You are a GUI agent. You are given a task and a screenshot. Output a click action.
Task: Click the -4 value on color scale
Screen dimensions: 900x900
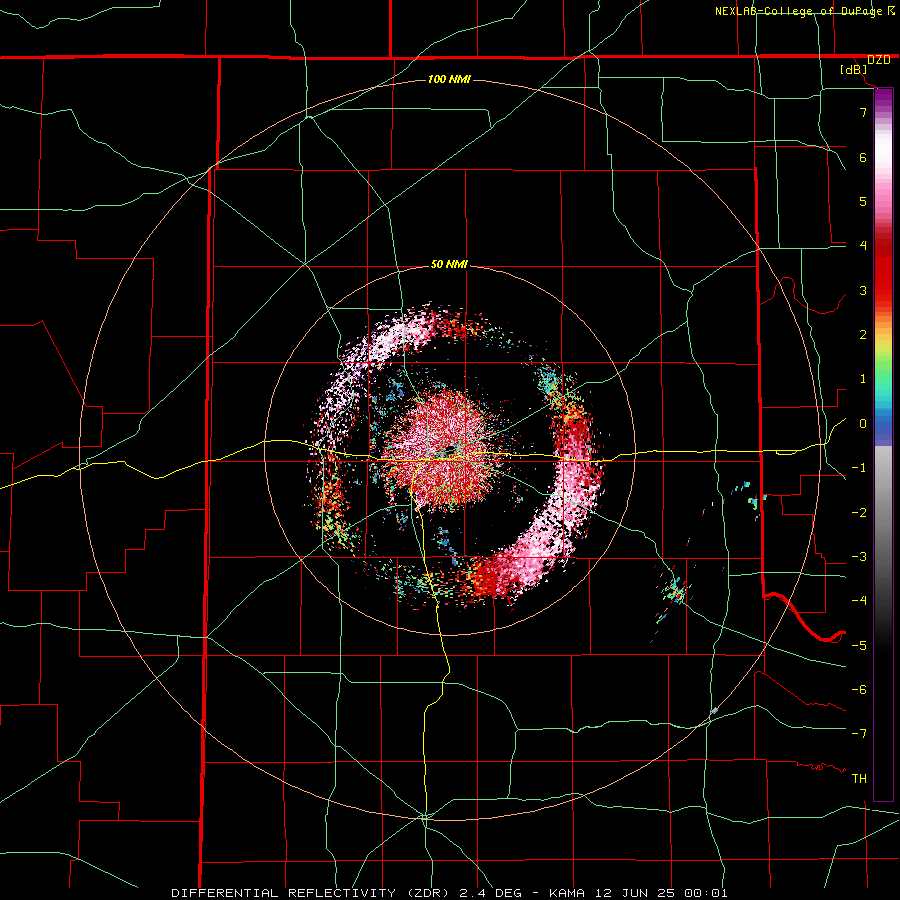pyautogui.click(x=859, y=601)
